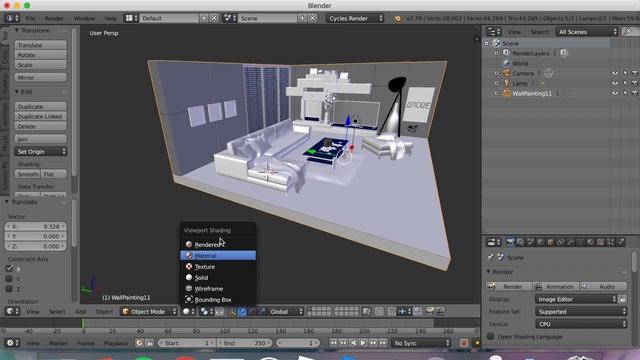Collapse the Translate operator panel
This screenshot has height=360, width=640.
(x=7, y=202)
